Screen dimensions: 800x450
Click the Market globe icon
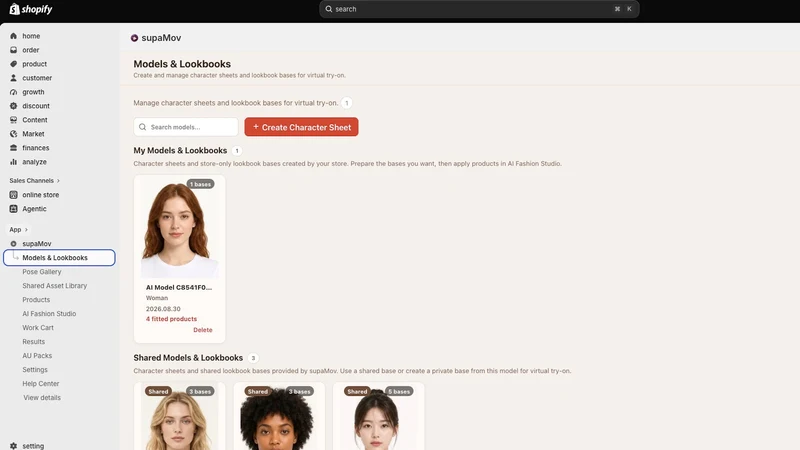pos(13,134)
